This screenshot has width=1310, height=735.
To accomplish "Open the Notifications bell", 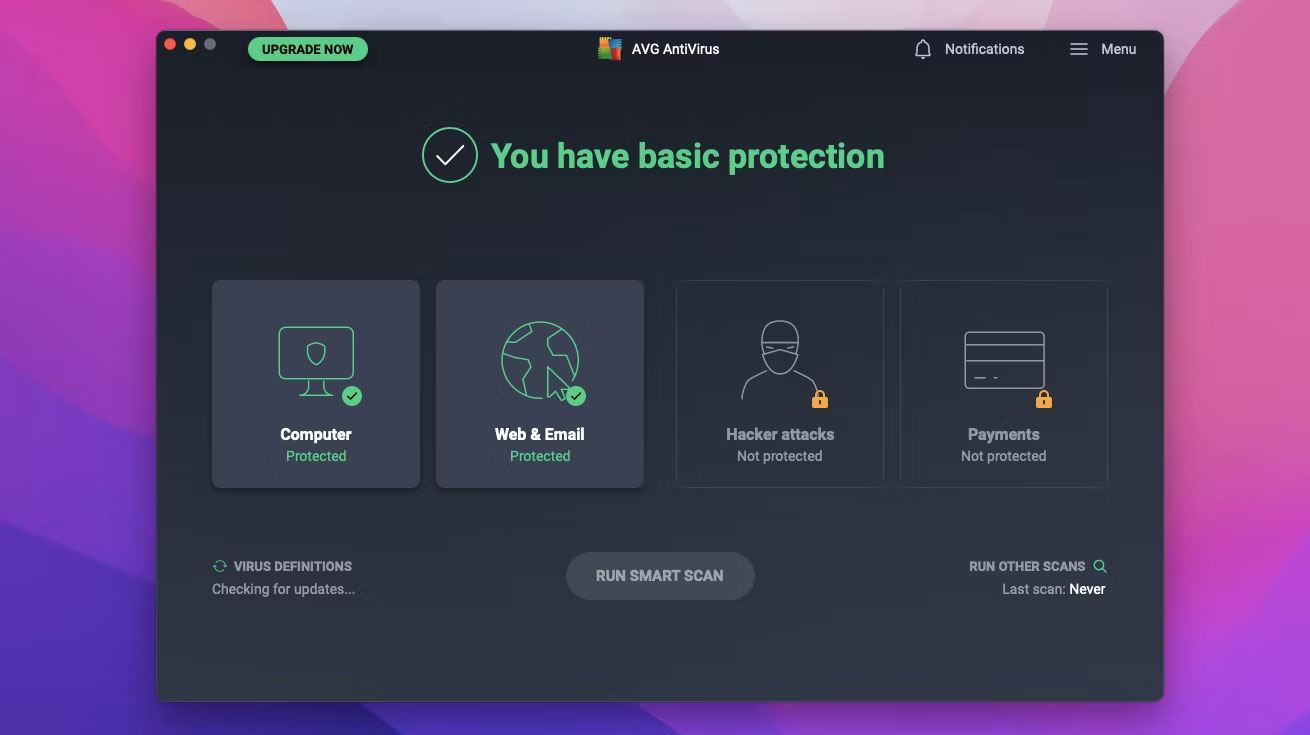I will coord(921,48).
